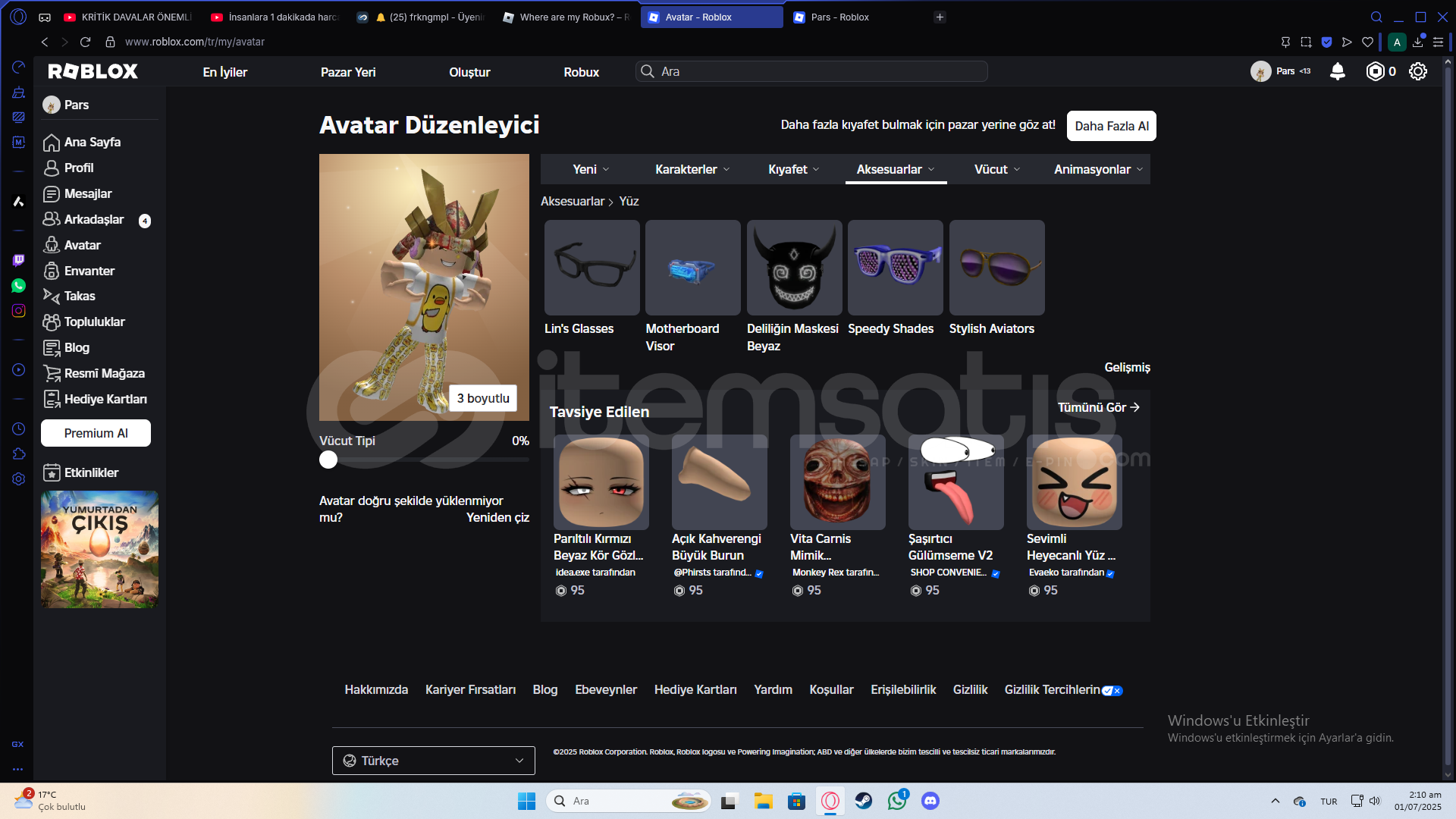Screen dimensions: 1456x819
Task: Expand the Aksesuarlar dropdown
Action: point(896,169)
